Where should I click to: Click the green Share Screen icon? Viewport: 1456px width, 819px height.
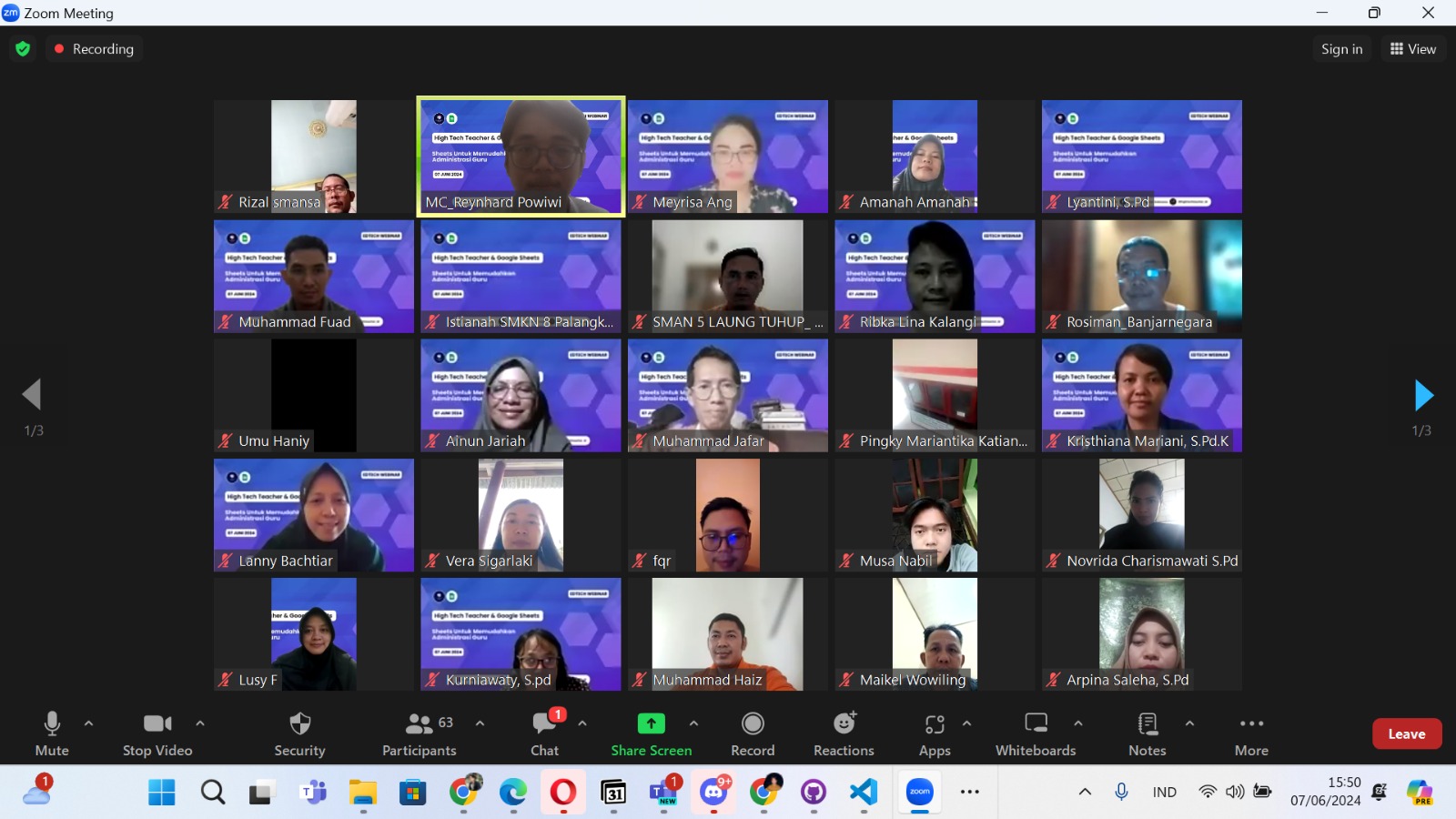click(651, 723)
